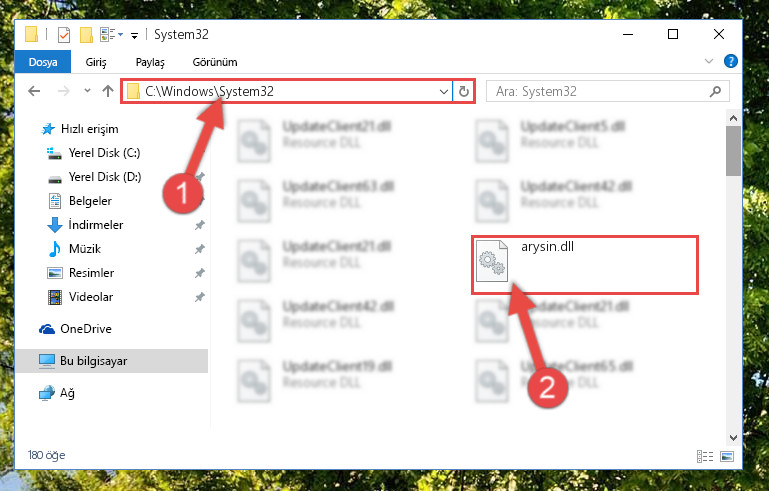
Task: Expand the ribbon with chevron arrow
Action: point(709,61)
